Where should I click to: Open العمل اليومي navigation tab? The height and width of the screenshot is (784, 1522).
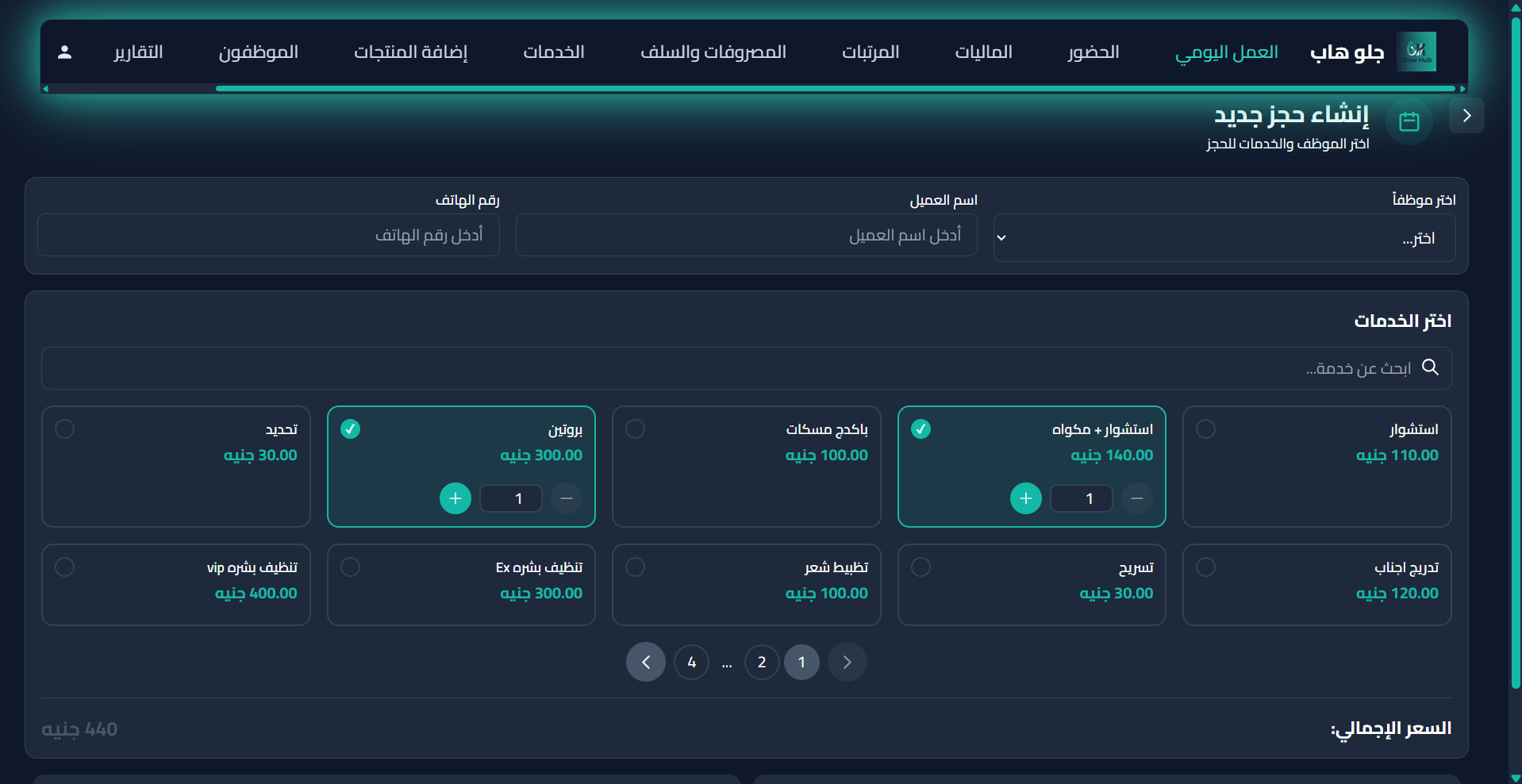coord(1226,52)
